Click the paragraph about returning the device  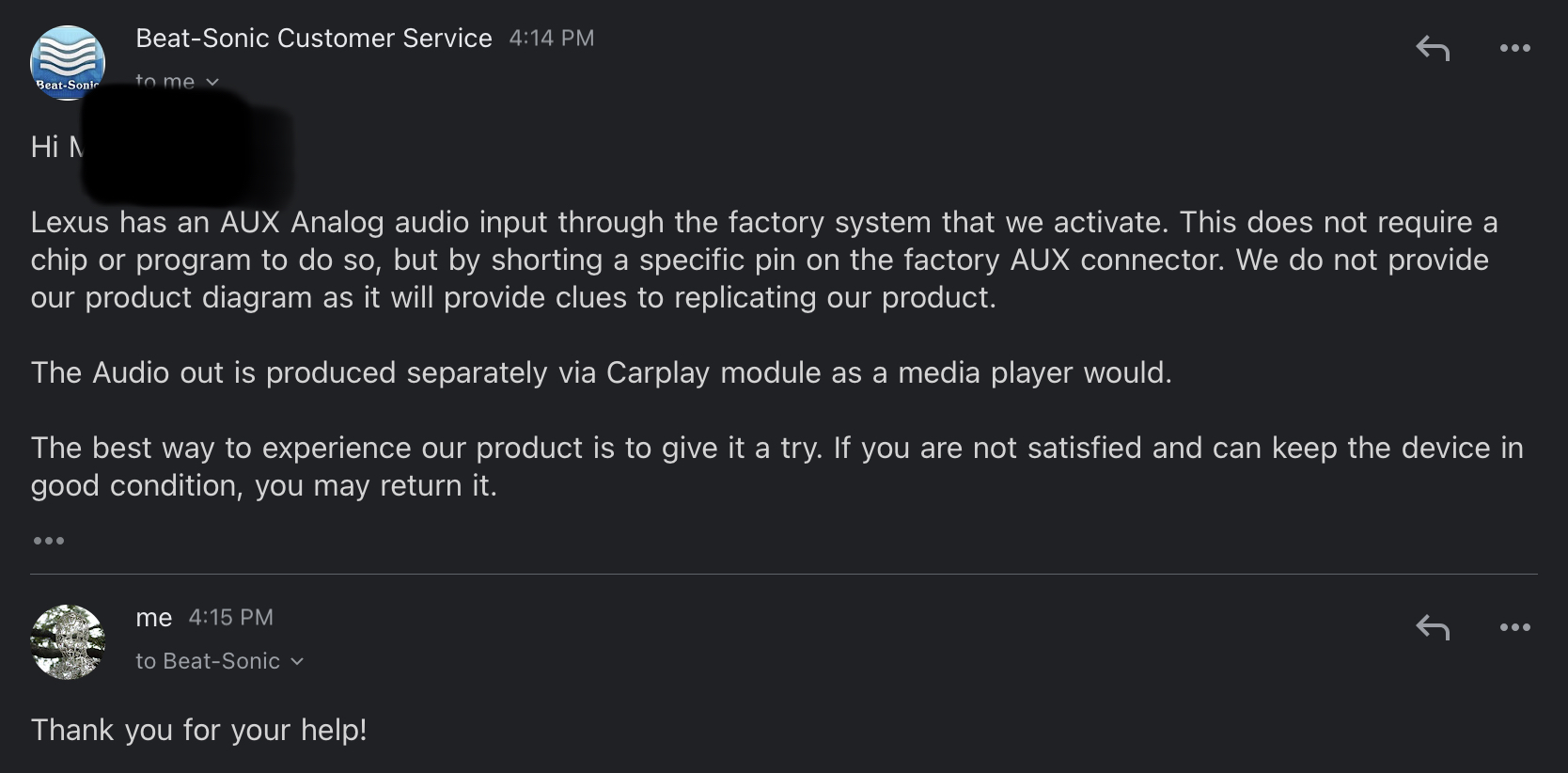[x=777, y=466]
